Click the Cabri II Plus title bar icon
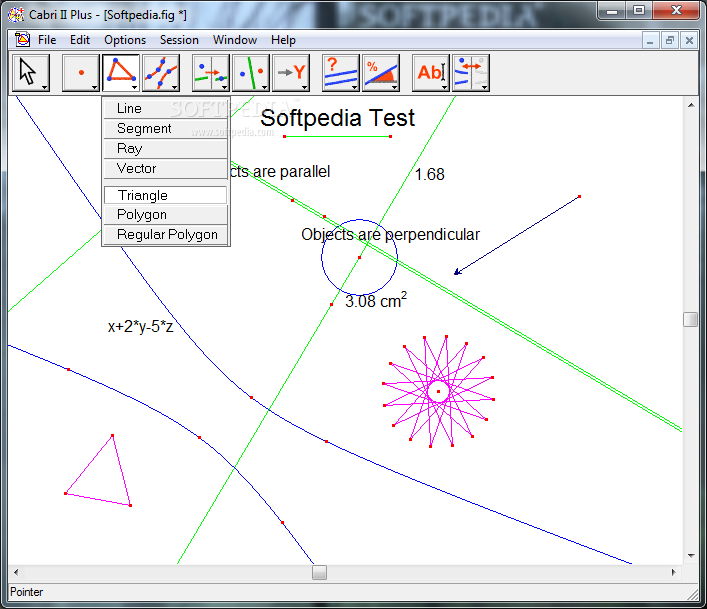Image resolution: width=707 pixels, height=609 pixels. [x=16, y=14]
